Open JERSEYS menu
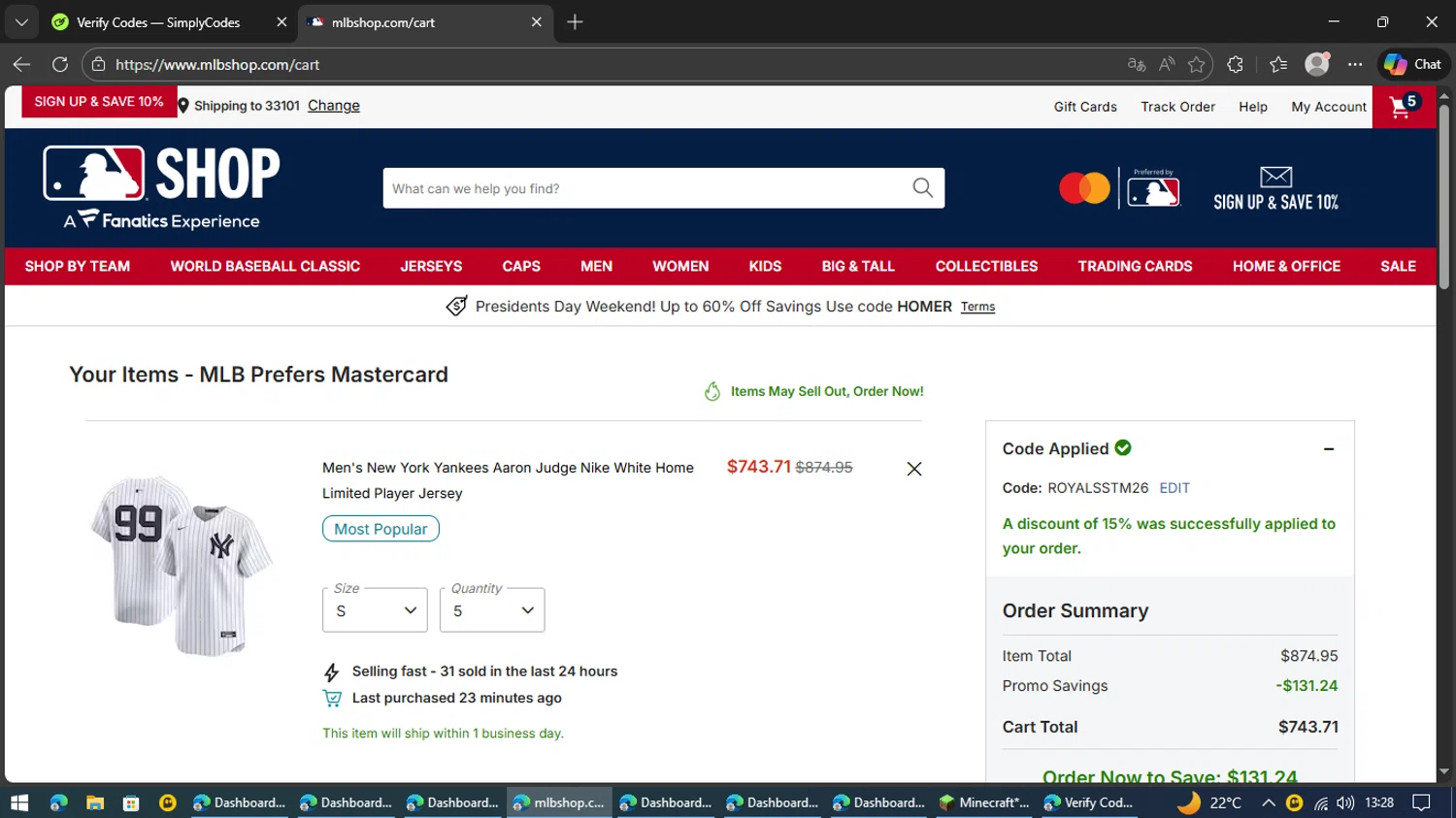Screen dimensions: 1456x818 [x=431, y=266]
